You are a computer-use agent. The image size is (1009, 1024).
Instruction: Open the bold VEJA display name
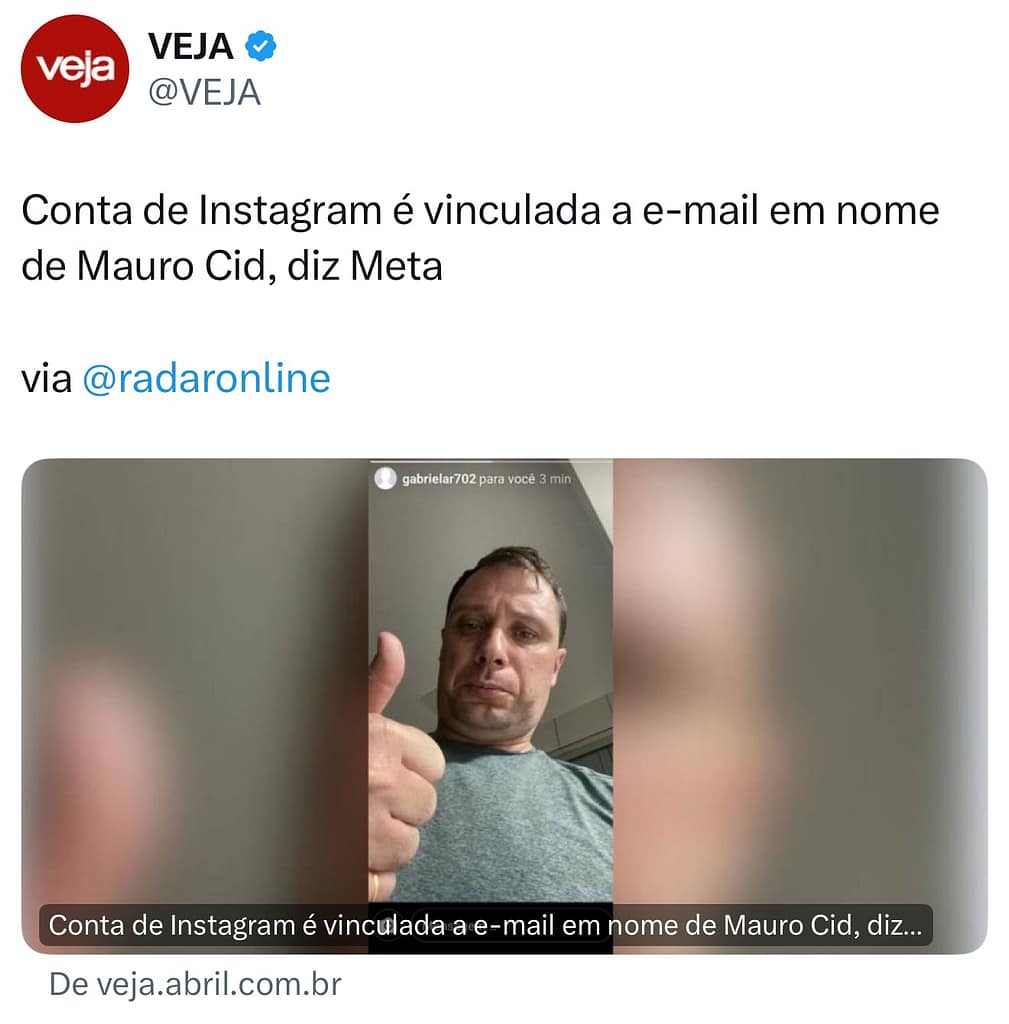(x=190, y=46)
